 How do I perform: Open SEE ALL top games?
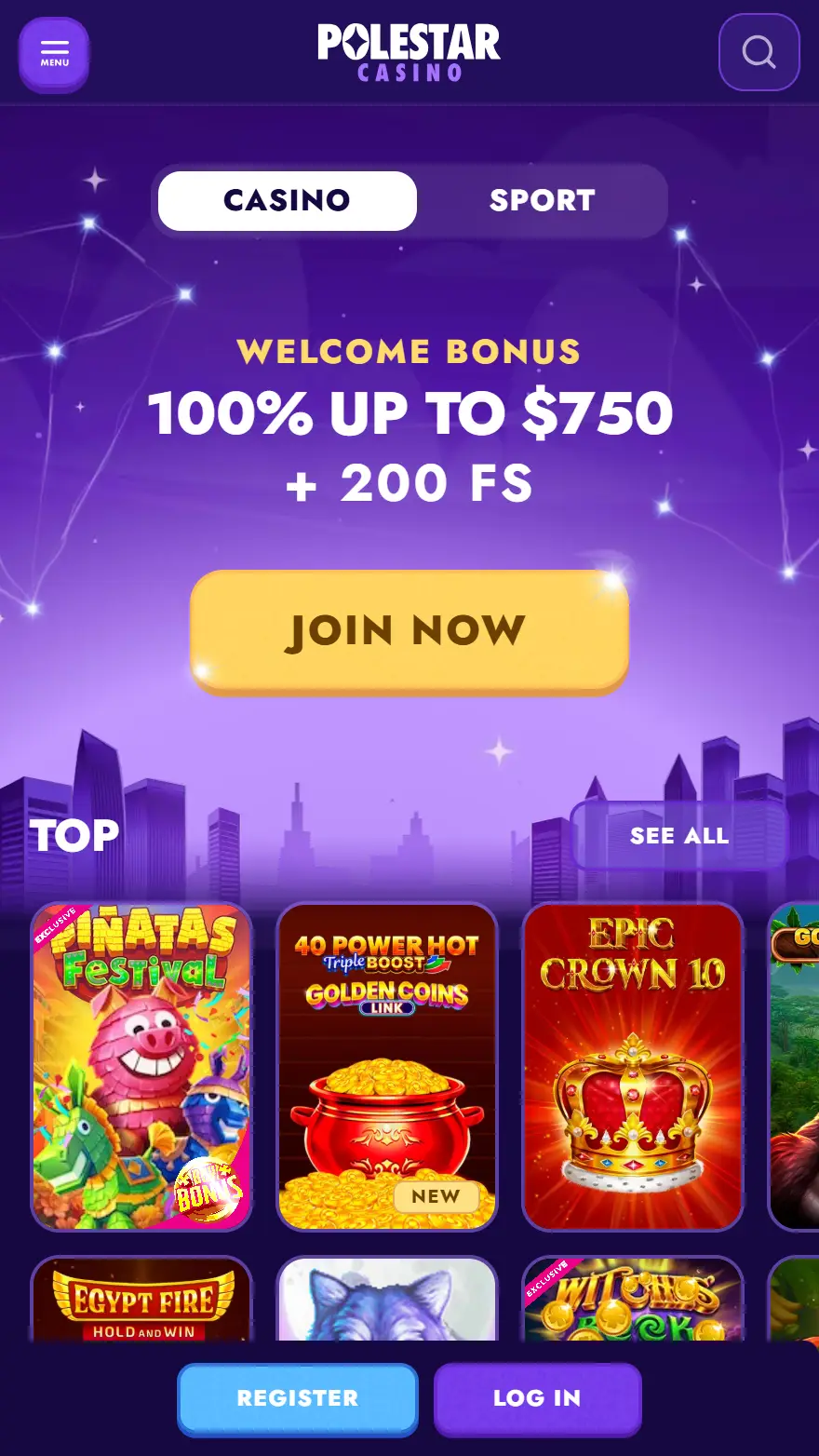point(679,836)
